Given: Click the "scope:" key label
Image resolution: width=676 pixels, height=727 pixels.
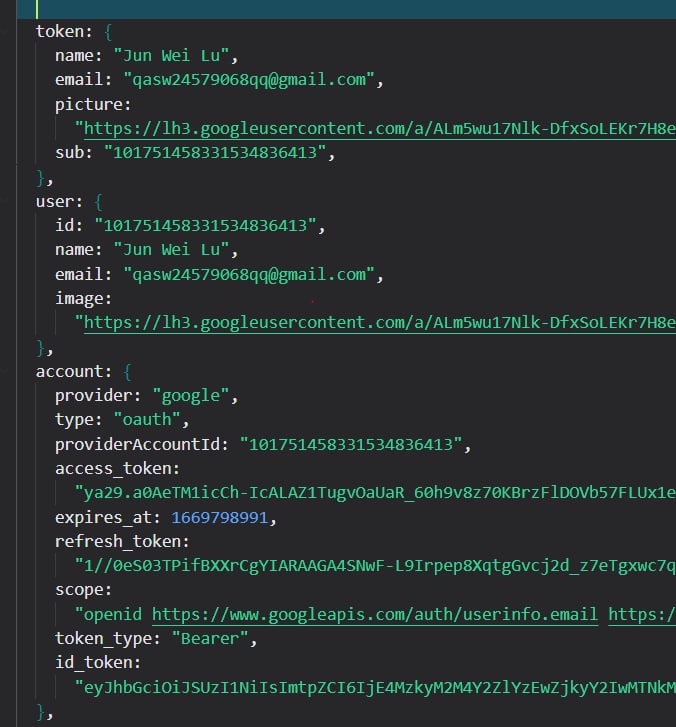Looking at the screenshot, I should coord(83,590).
